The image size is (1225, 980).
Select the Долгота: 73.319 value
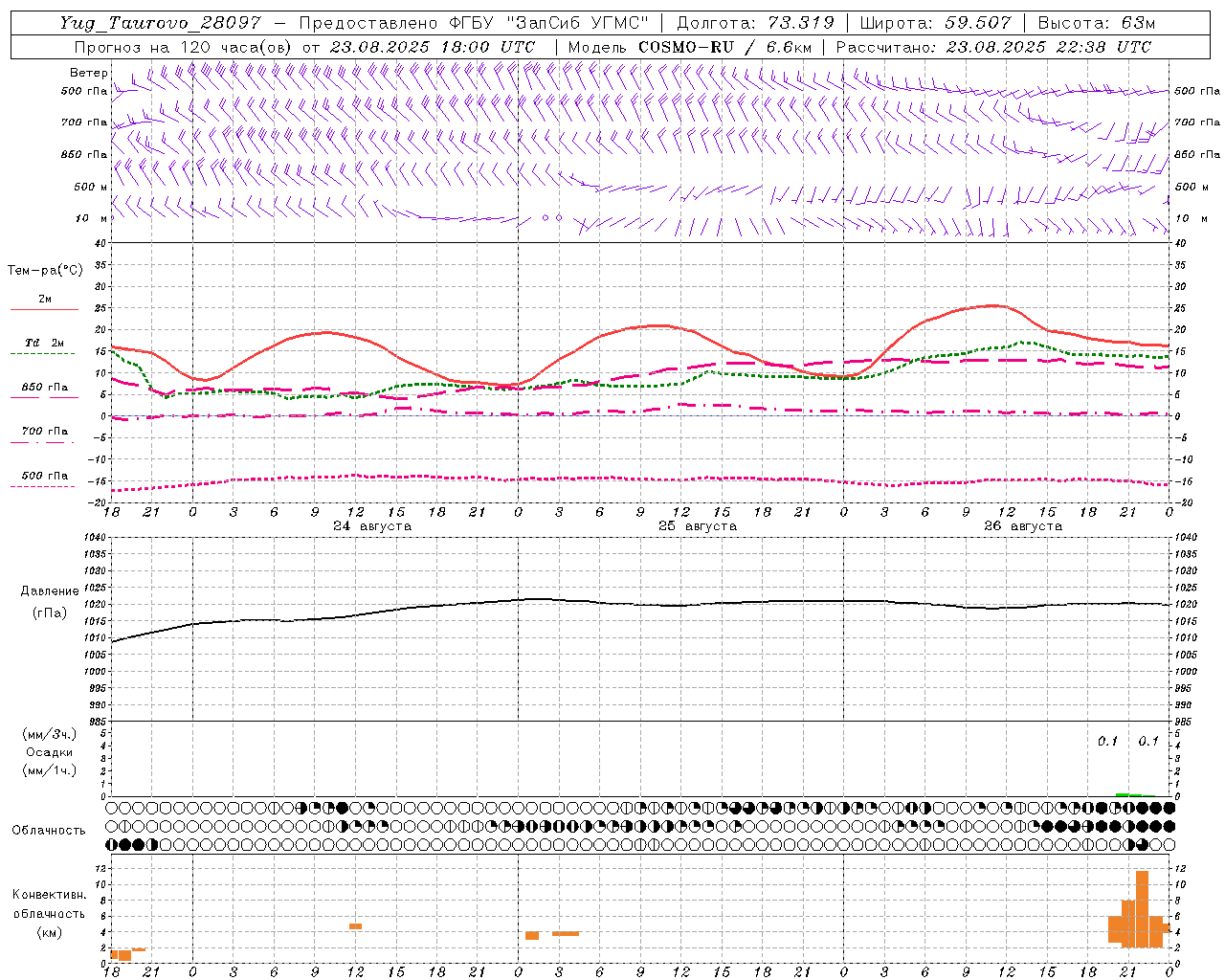click(x=755, y=23)
